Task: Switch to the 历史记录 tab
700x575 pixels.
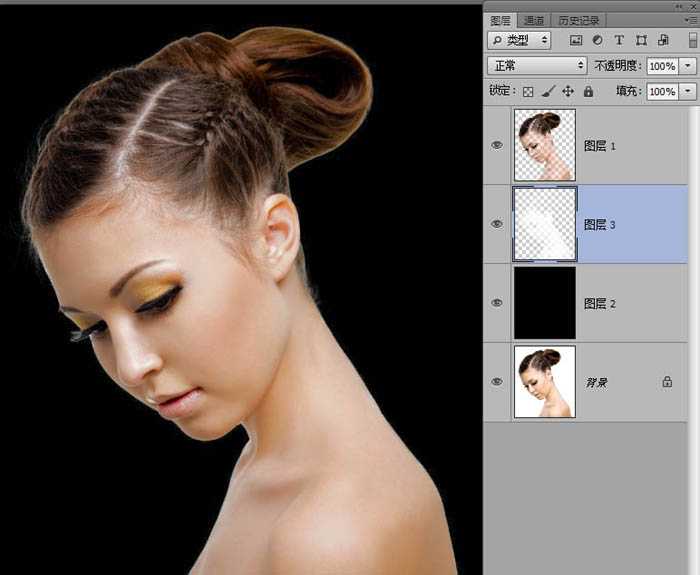Action: tap(578, 20)
